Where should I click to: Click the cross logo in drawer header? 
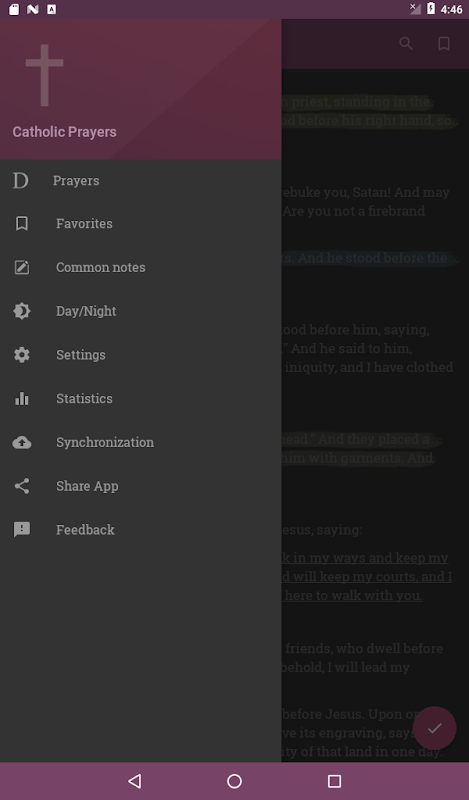[x=44, y=75]
